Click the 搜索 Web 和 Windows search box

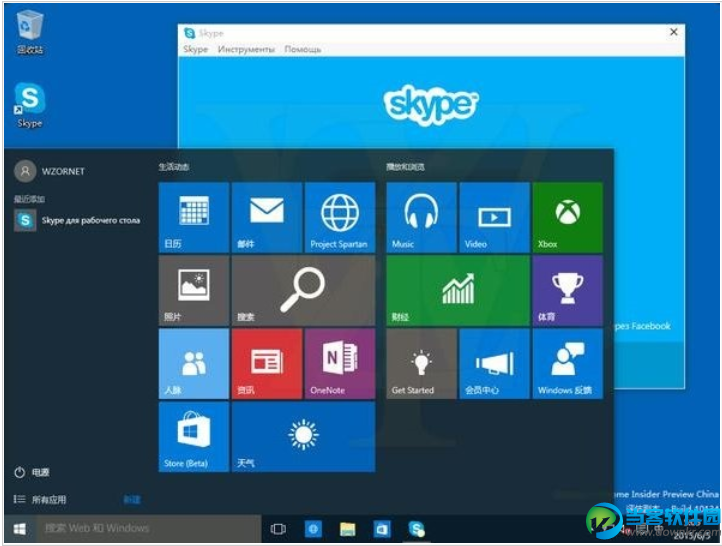[x=148, y=529]
